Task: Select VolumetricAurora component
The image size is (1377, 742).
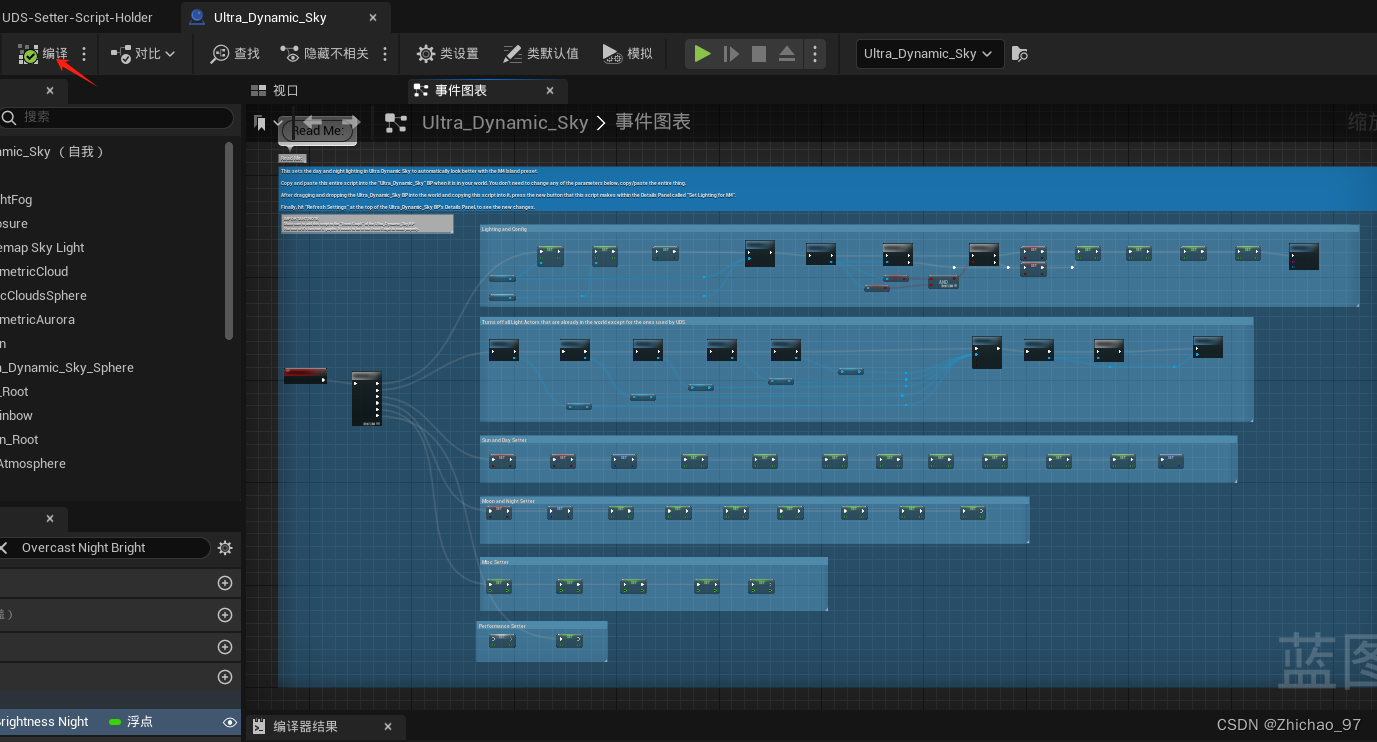Action: (112, 320)
